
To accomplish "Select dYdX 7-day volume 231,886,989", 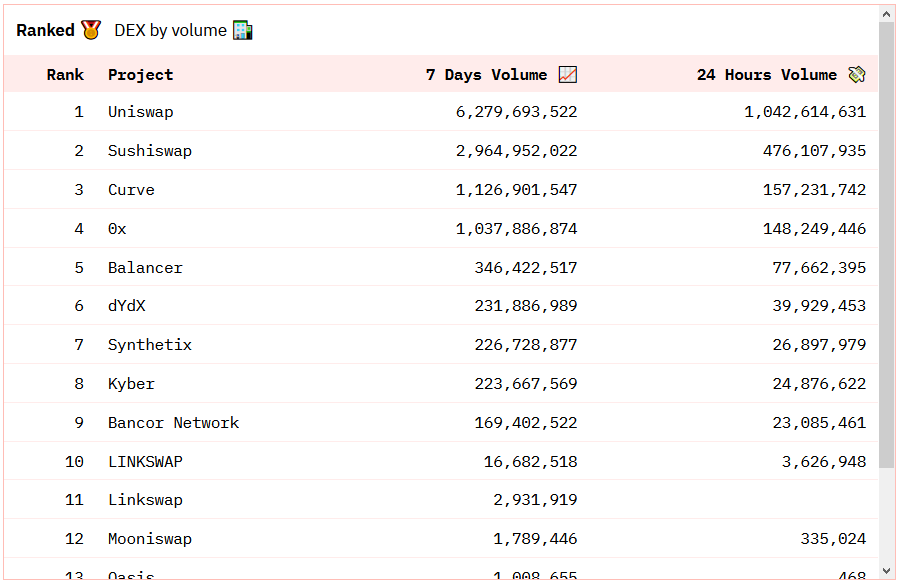I will pyautogui.click(x=526, y=306).
